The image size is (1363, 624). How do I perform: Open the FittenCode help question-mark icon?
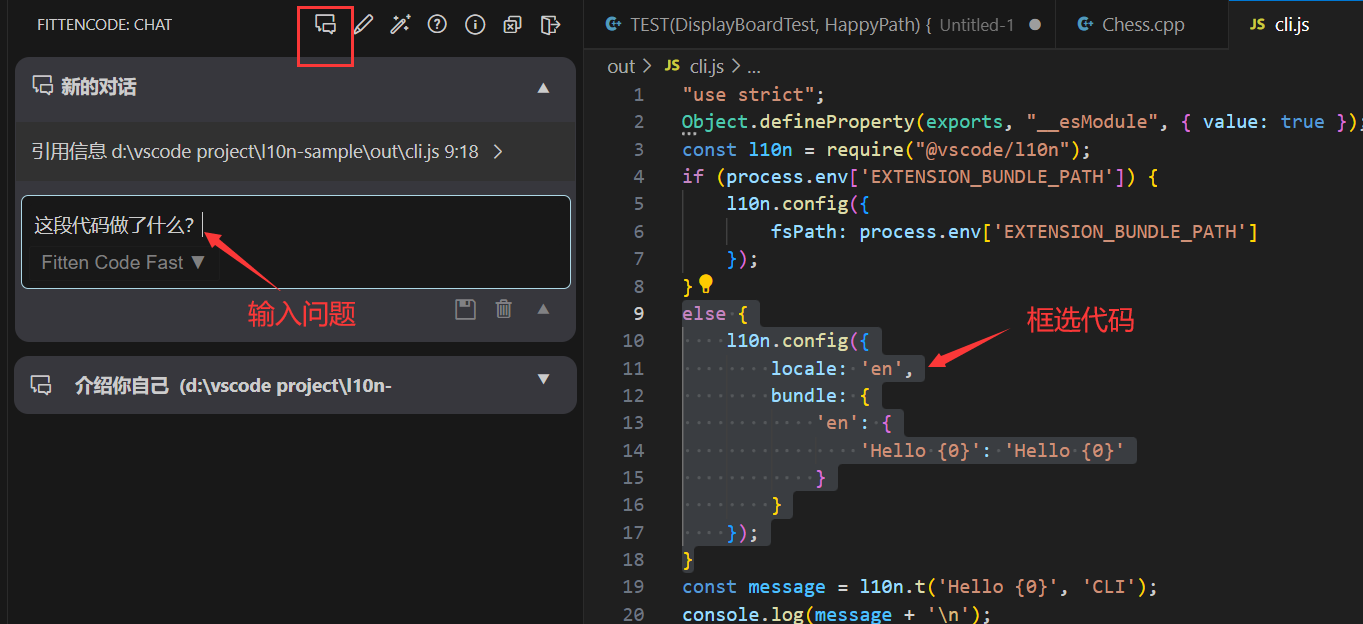(437, 24)
